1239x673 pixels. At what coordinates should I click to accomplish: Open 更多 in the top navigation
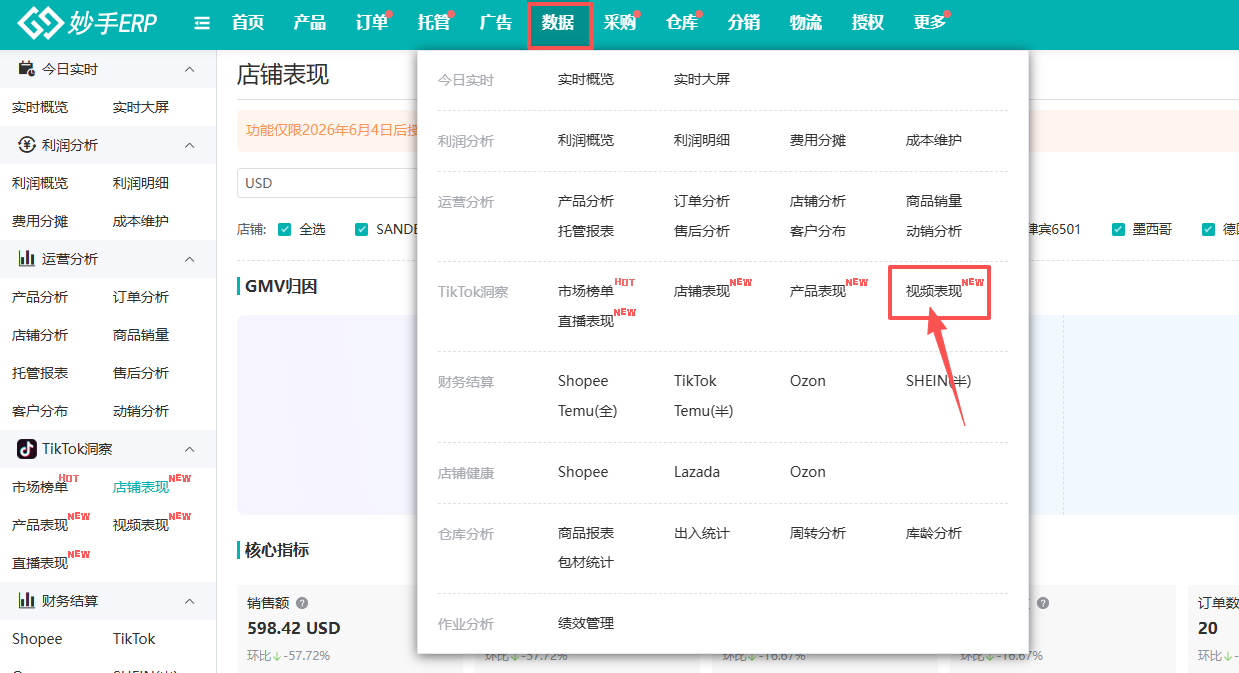coord(930,23)
